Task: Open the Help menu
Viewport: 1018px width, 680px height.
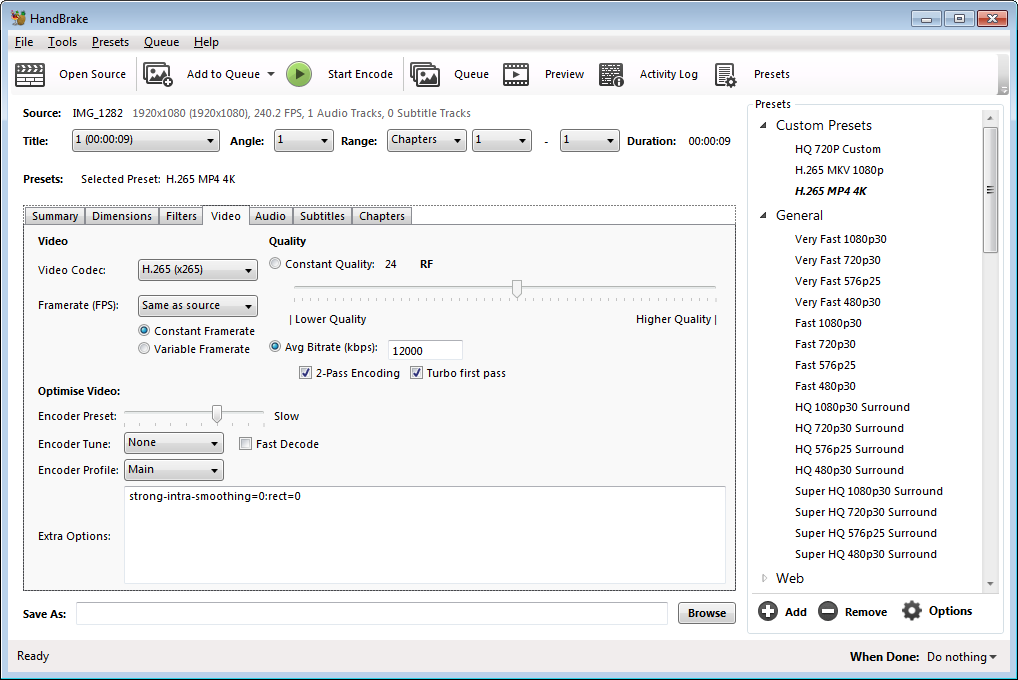Action: click(x=206, y=42)
